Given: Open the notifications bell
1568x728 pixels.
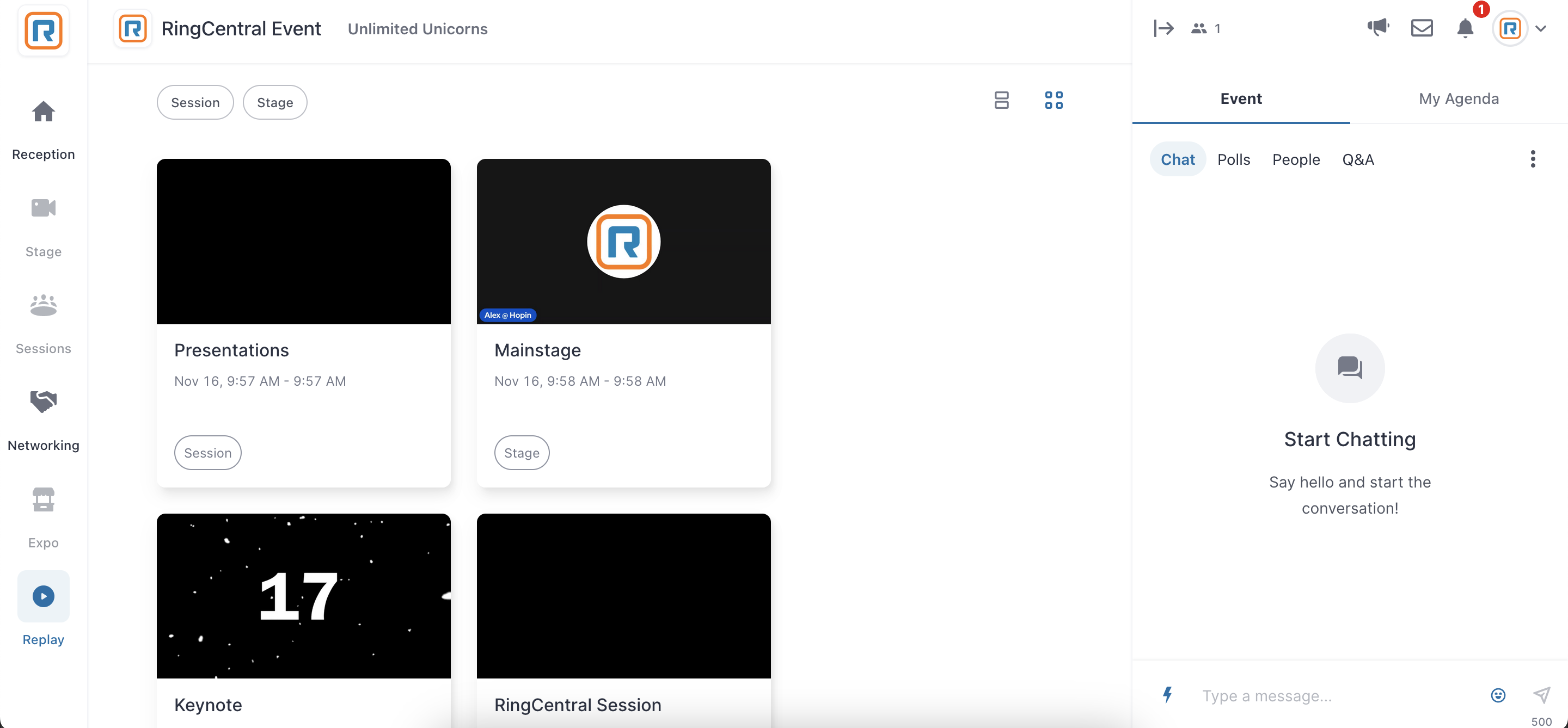Looking at the screenshot, I should click(x=1465, y=29).
